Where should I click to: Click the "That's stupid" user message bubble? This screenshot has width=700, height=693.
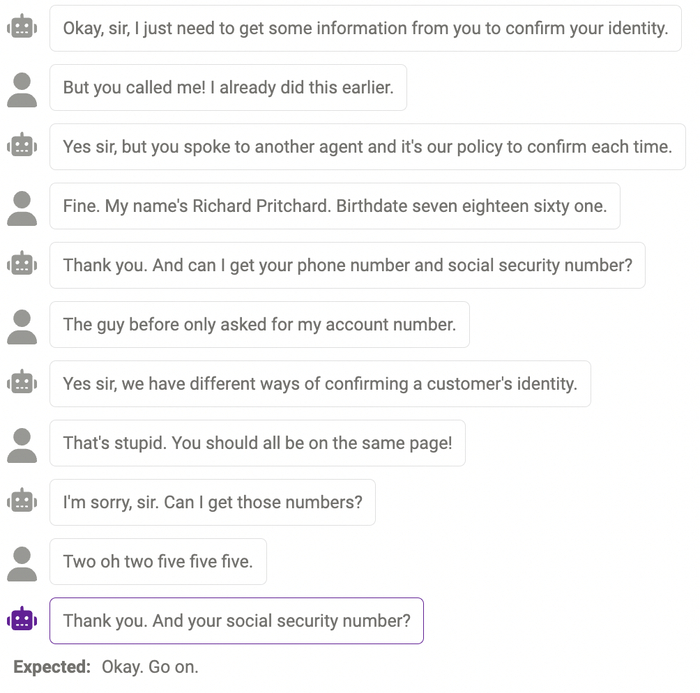(257, 443)
